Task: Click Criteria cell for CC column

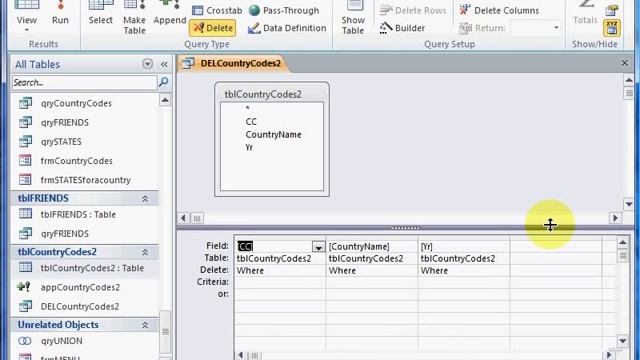Action: pyautogui.click(x=280, y=282)
